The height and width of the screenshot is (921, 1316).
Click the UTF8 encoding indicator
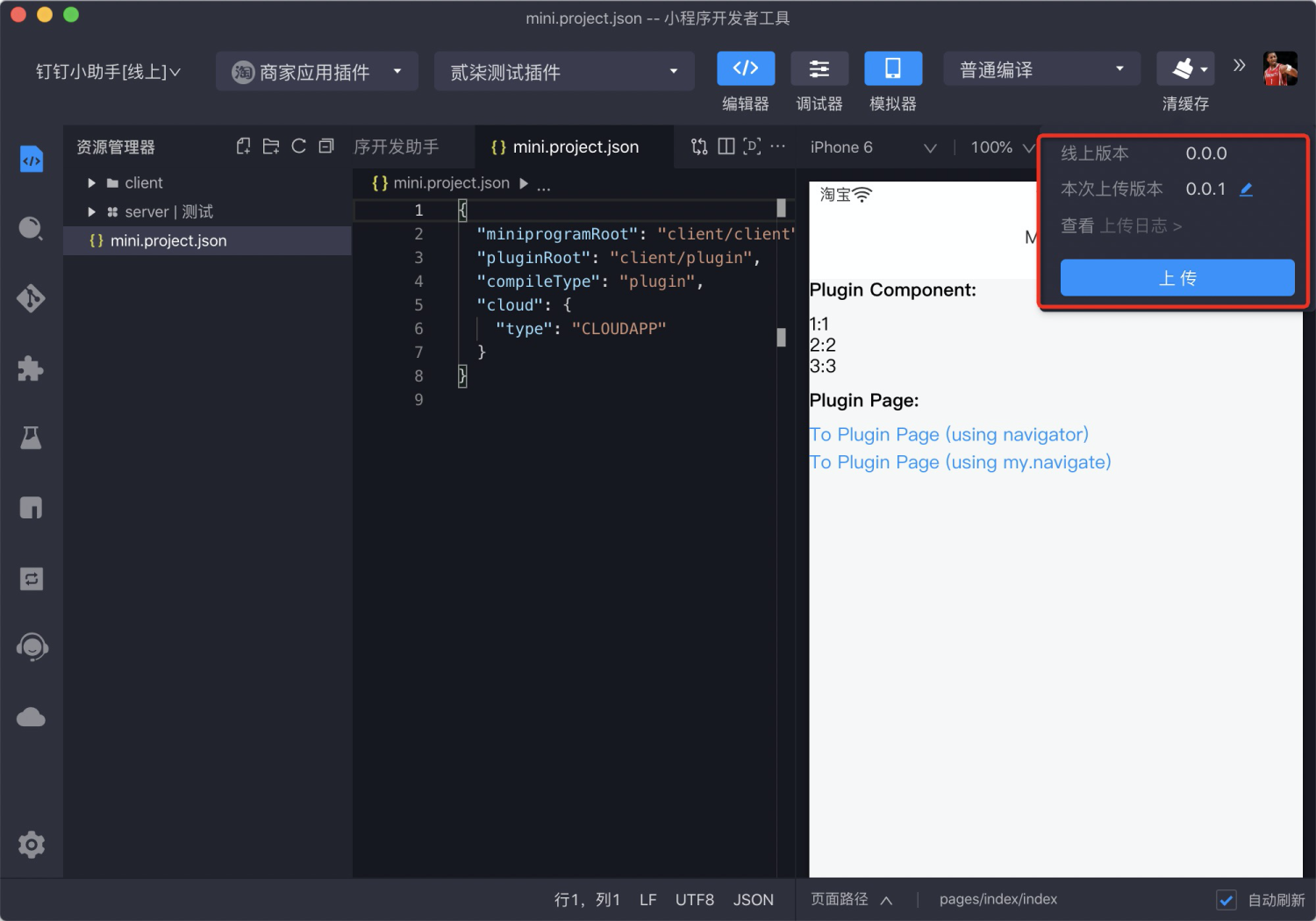pos(695,900)
